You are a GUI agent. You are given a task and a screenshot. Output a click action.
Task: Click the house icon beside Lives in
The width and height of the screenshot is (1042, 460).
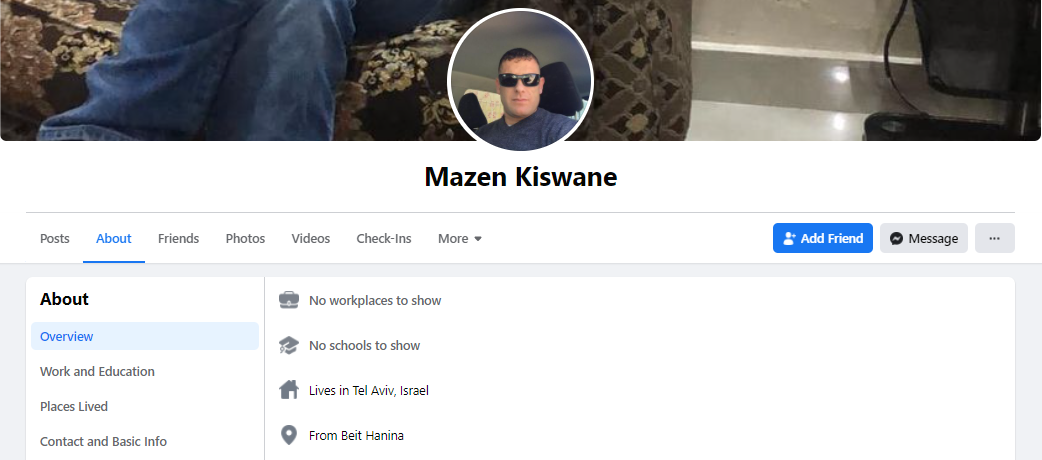(288, 390)
